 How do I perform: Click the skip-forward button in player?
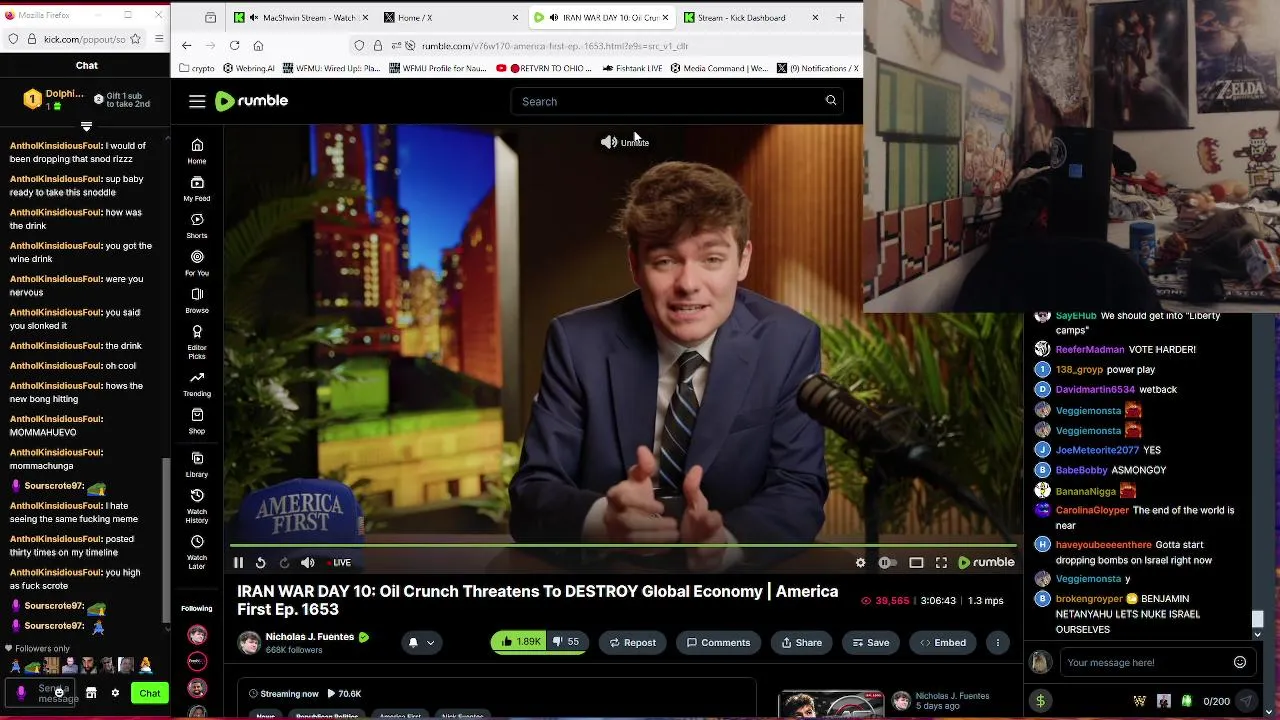[284, 563]
